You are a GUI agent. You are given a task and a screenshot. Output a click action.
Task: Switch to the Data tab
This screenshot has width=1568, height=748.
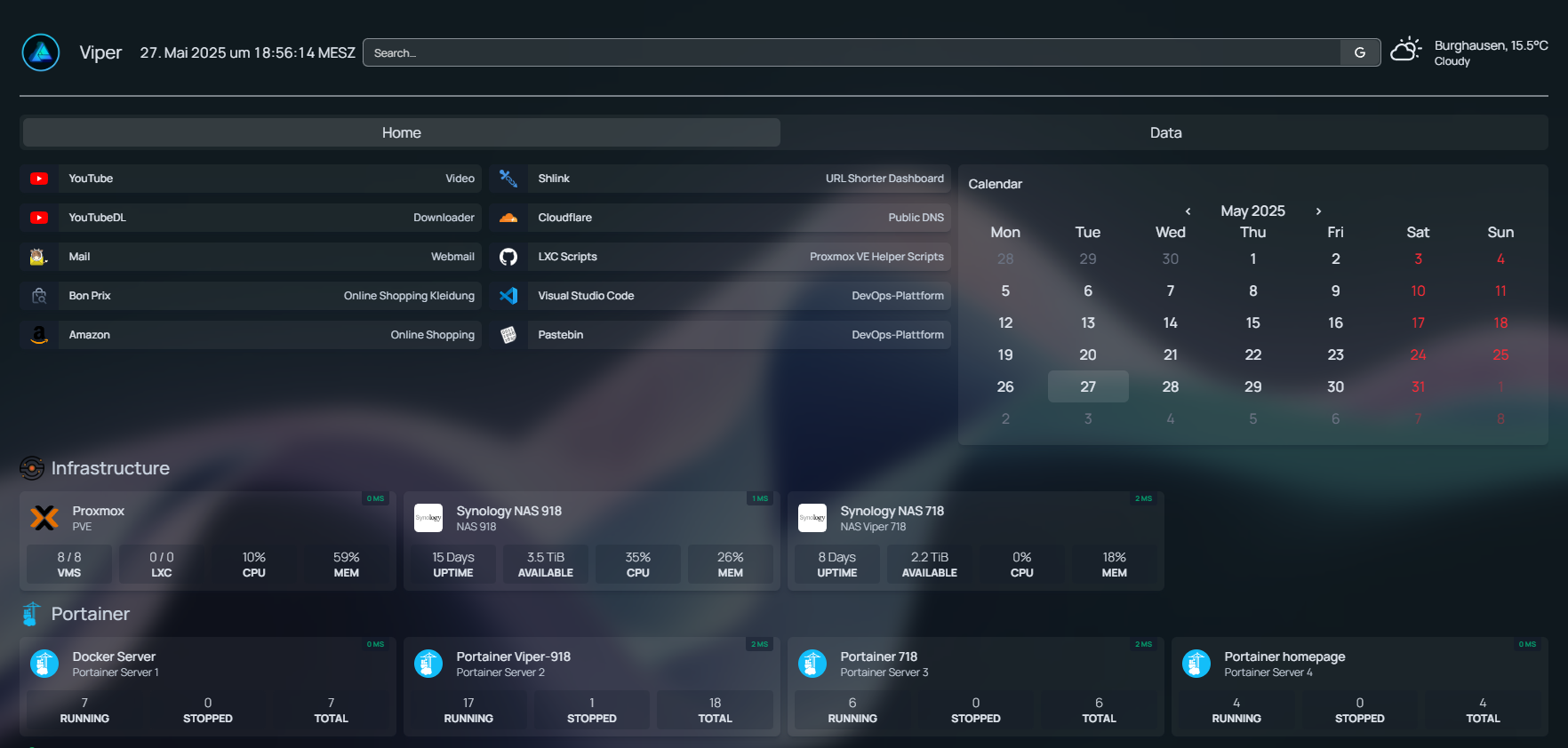1164,132
